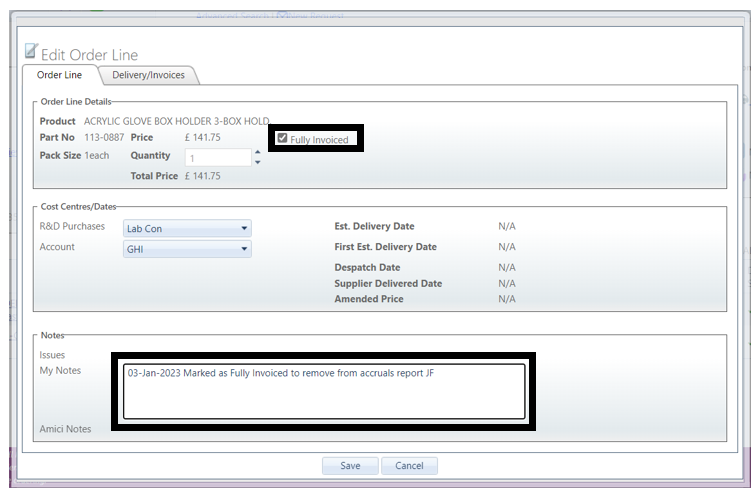Viewport: 752px width, 488px height.
Task: Click the Despatch Date N/A value
Action: 507,267
